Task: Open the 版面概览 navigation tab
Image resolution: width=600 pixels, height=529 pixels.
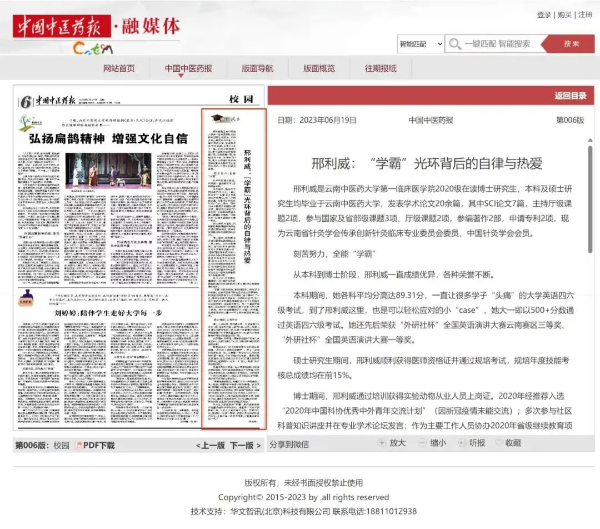Action: 319,68
